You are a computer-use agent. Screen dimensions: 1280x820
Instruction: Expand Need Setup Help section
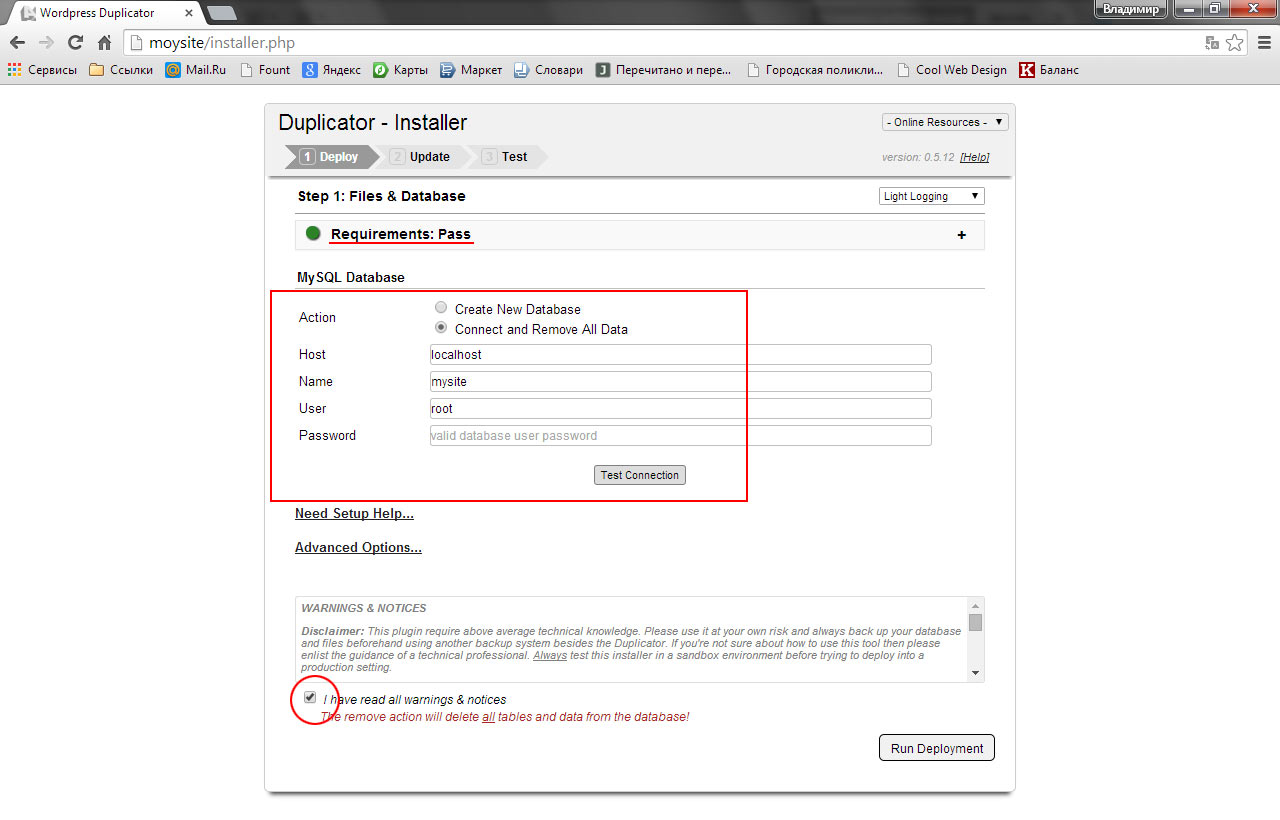pyautogui.click(x=354, y=514)
